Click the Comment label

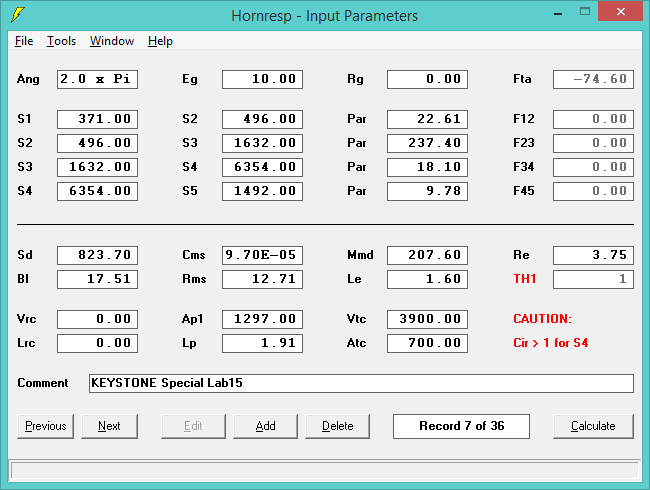(x=43, y=383)
